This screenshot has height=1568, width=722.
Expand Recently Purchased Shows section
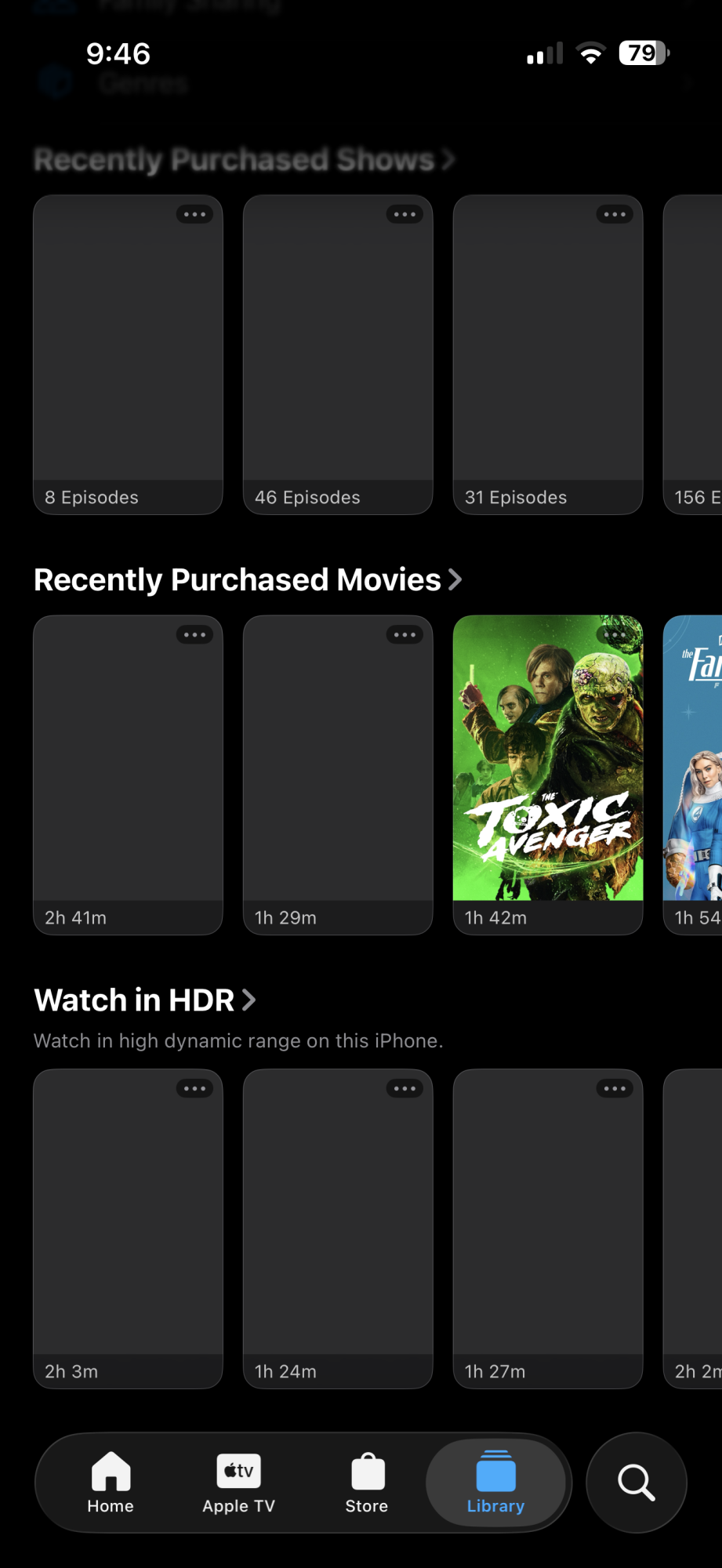[244, 160]
